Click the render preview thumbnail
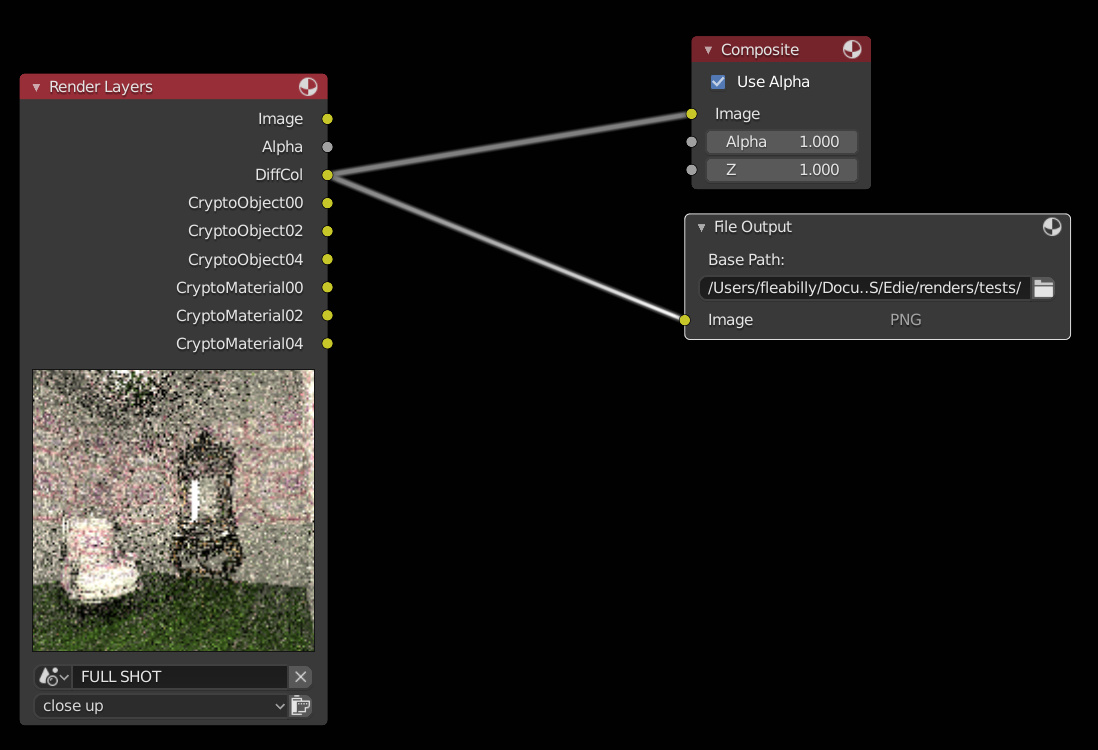 174,511
